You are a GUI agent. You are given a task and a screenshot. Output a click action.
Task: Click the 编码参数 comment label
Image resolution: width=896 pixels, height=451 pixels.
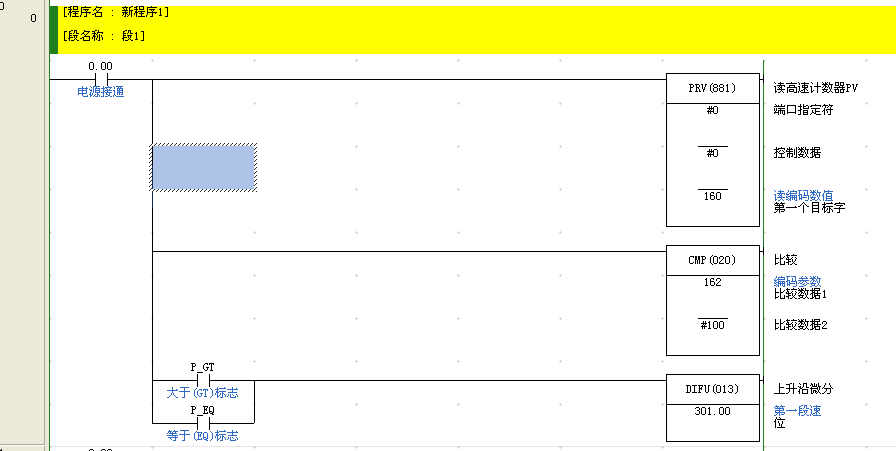pos(797,281)
